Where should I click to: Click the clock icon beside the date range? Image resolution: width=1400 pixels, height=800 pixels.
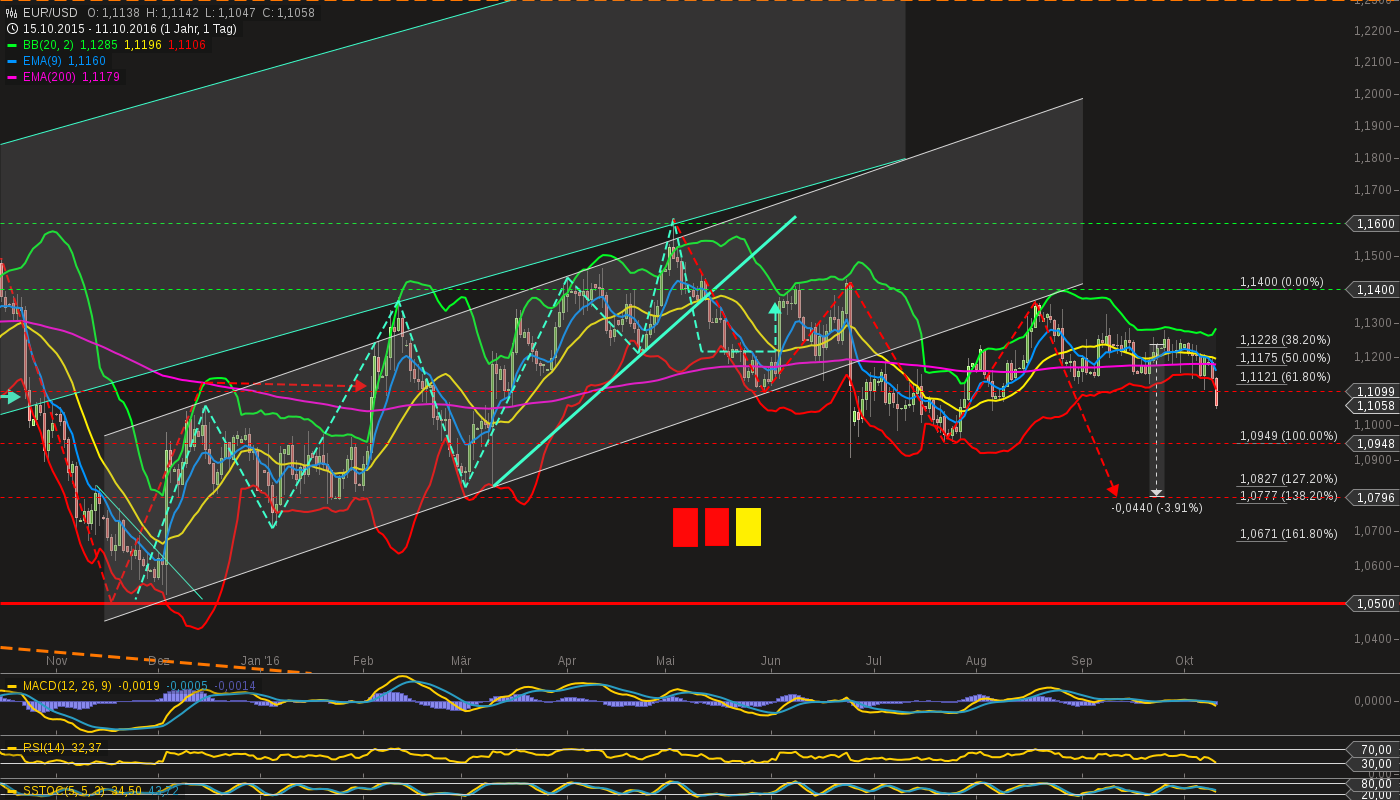pos(12,29)
